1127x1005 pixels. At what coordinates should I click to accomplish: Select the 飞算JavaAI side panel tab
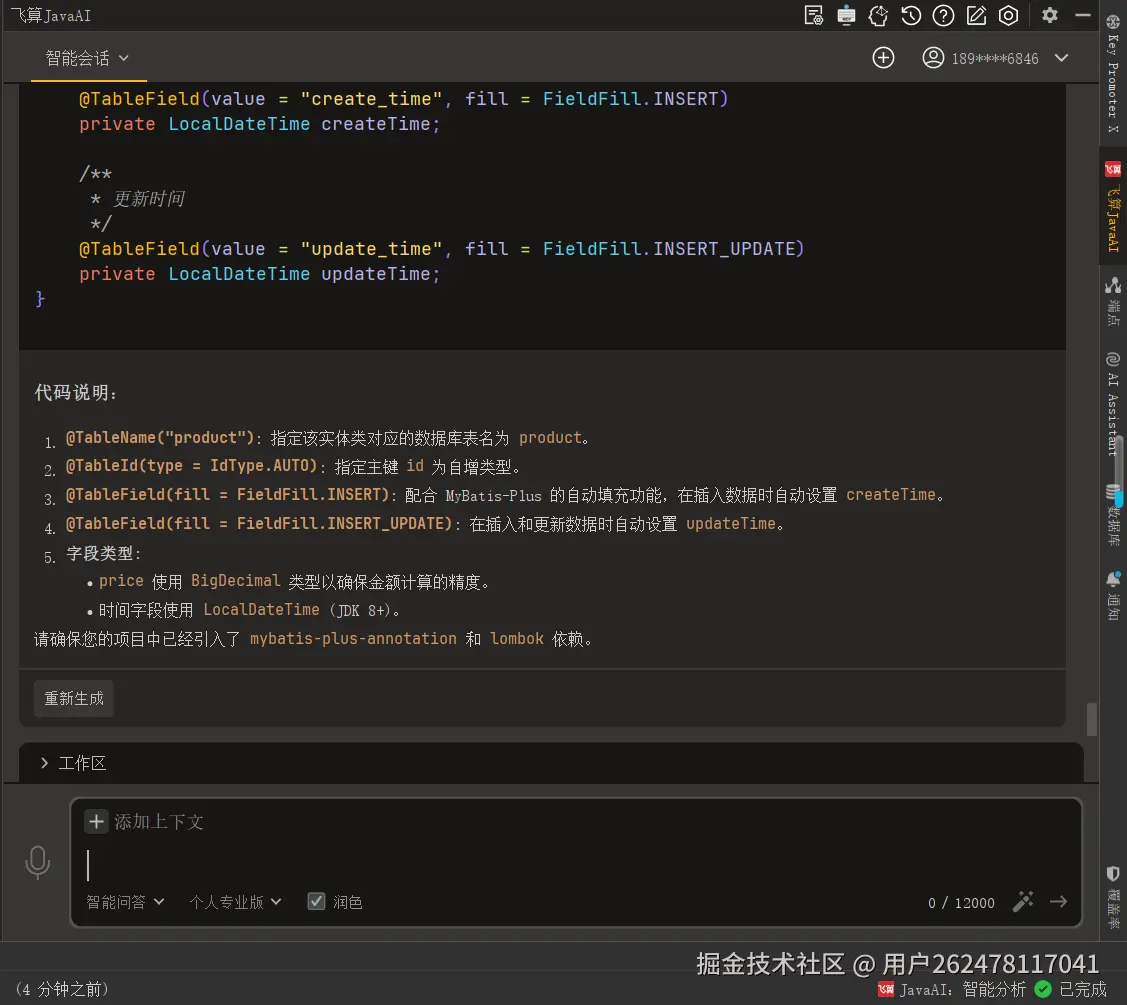point(1113,206)
